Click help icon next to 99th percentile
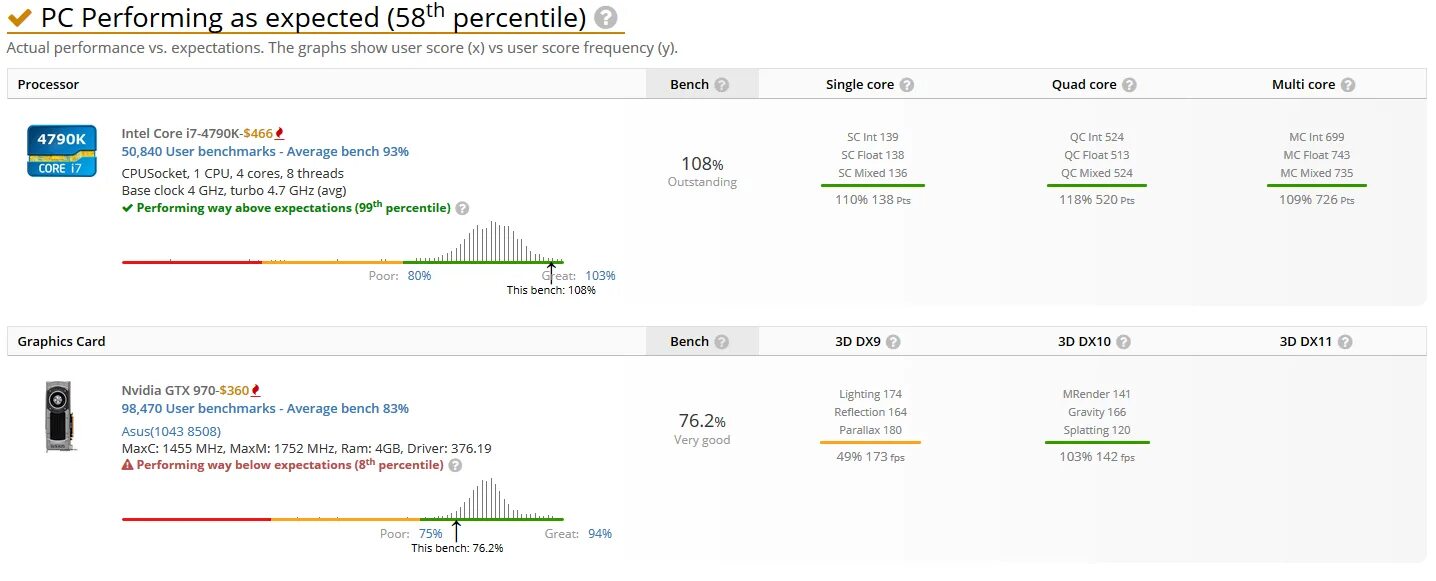Image resolution: width=1436 pixels, height=581 pixels. (x=461, y=208)
